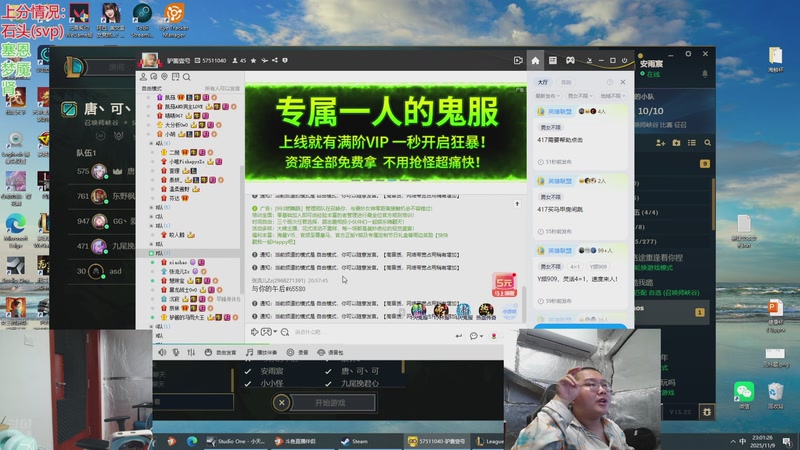Screen dimensions: 800x450
Task: Click the search magnifier above the user list
Action: [x=187, y=77]
